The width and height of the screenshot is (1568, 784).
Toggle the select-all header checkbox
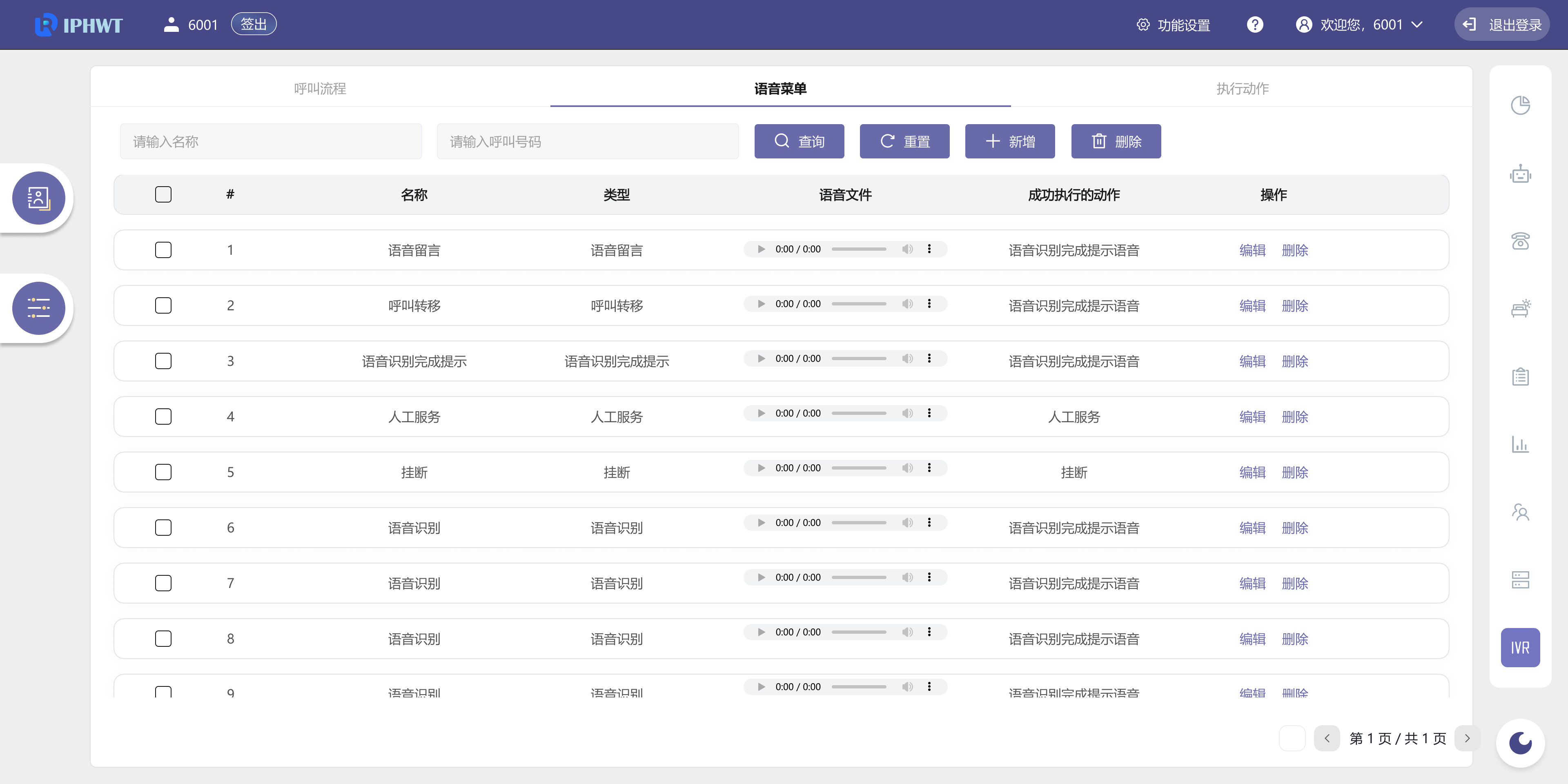coord(163,194)
